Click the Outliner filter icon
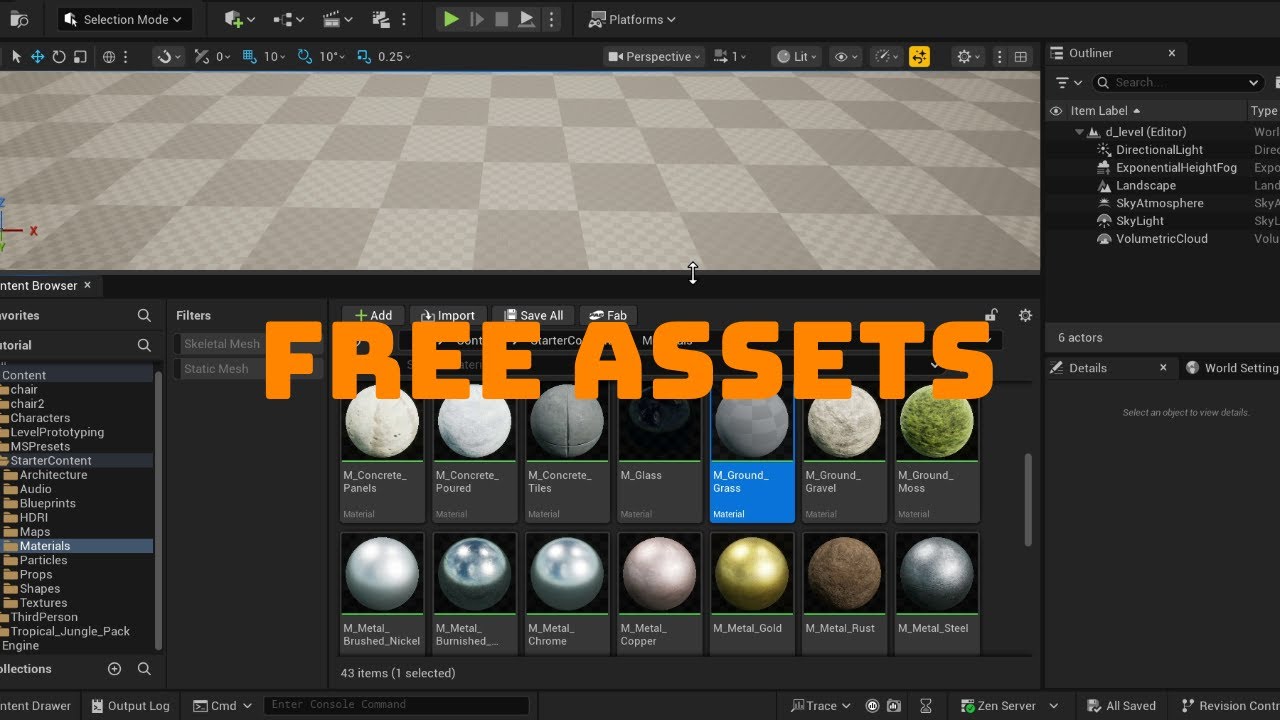1280x720 pixels. (x=1068, y=83)
